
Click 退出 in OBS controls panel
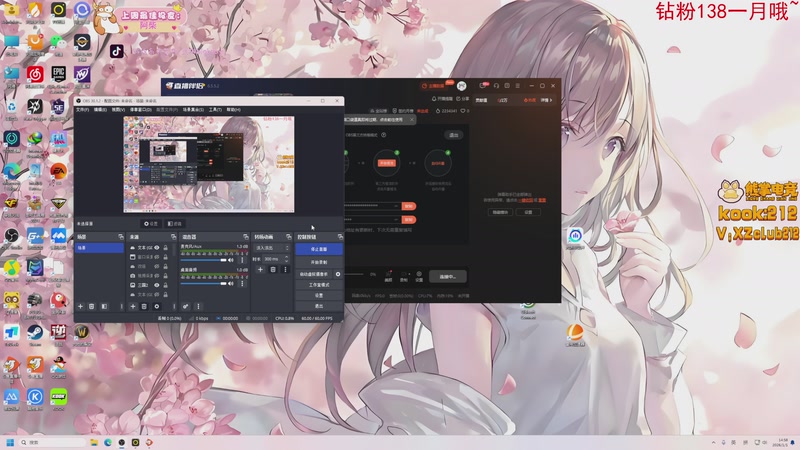[x=319, y=306]
